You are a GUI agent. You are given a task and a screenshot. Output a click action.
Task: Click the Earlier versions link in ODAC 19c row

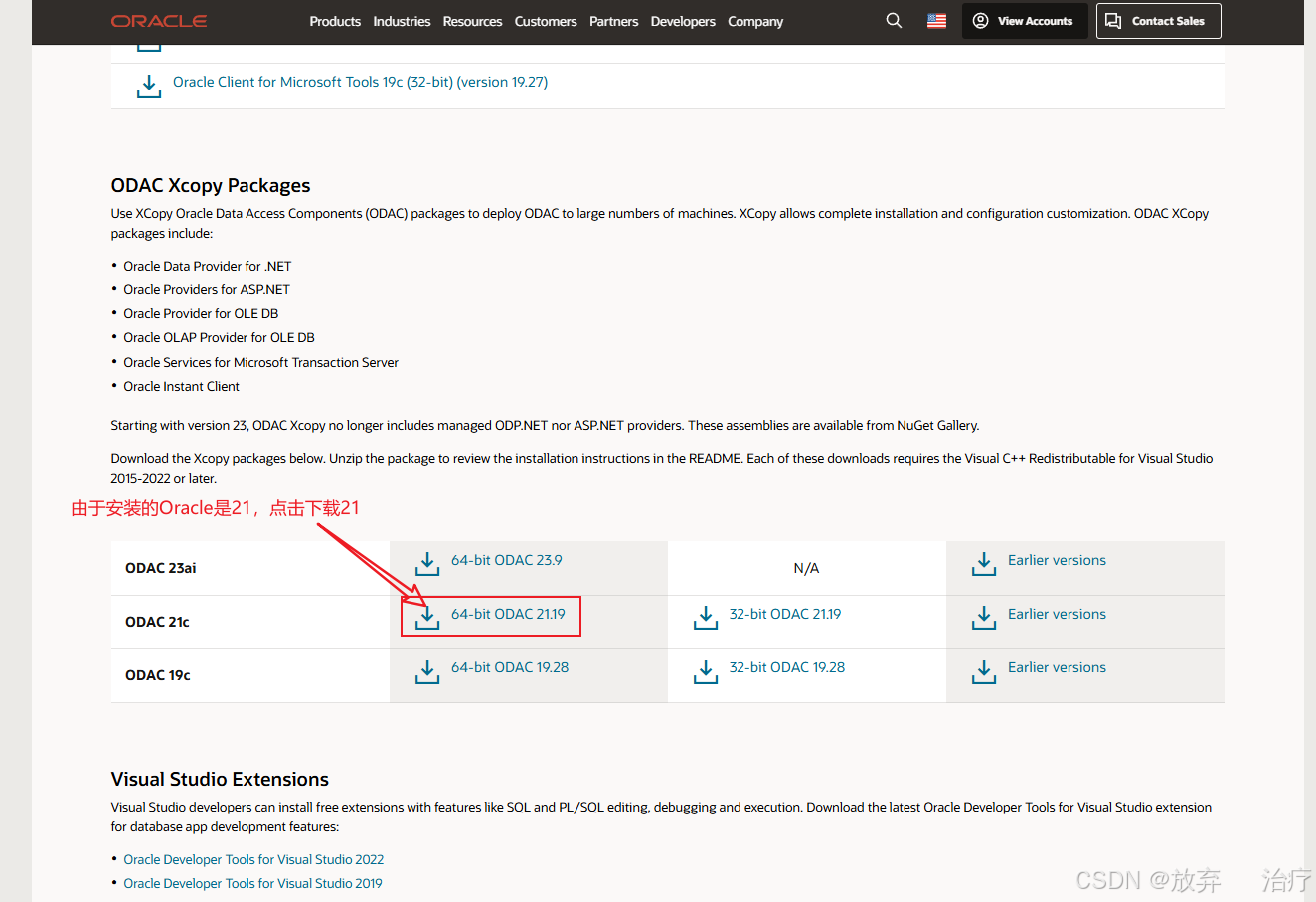[1057, 666]
